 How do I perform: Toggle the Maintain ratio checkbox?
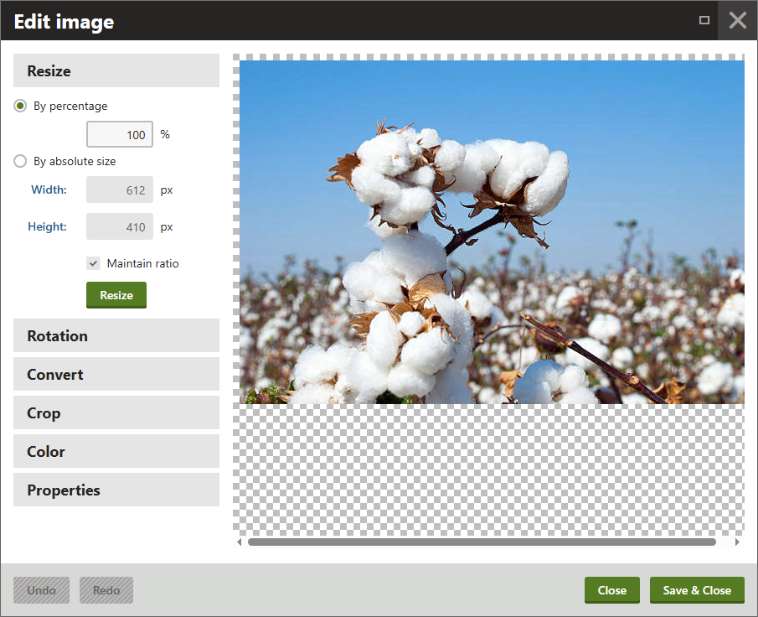point(93,263)
